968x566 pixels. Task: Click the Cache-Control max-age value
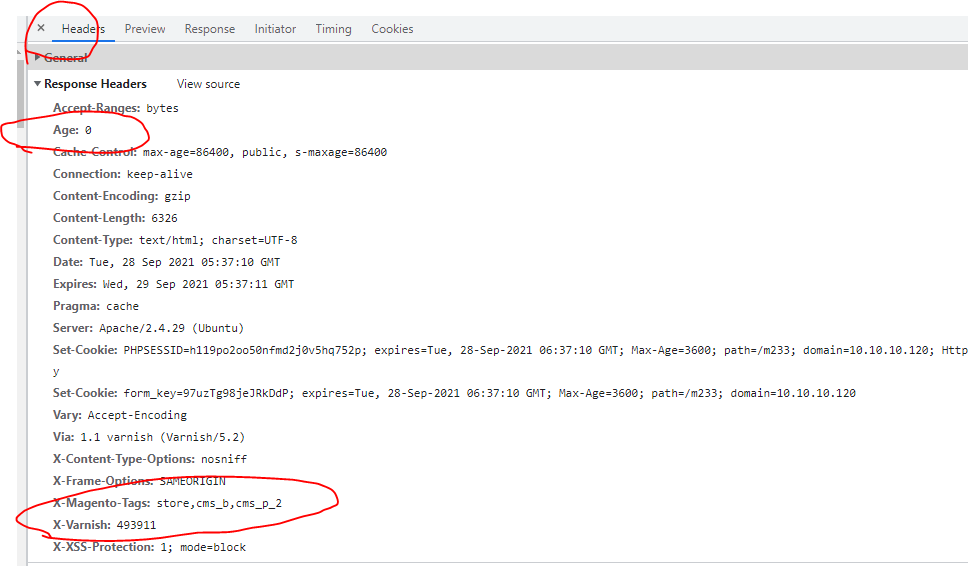pyautogui.click(x=186, y=152)
